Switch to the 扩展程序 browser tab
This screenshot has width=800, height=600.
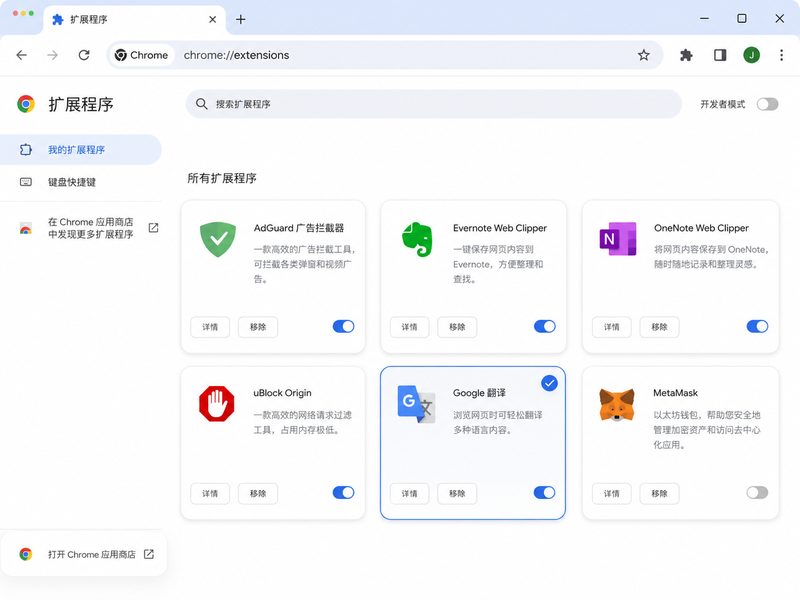point(135,19)
